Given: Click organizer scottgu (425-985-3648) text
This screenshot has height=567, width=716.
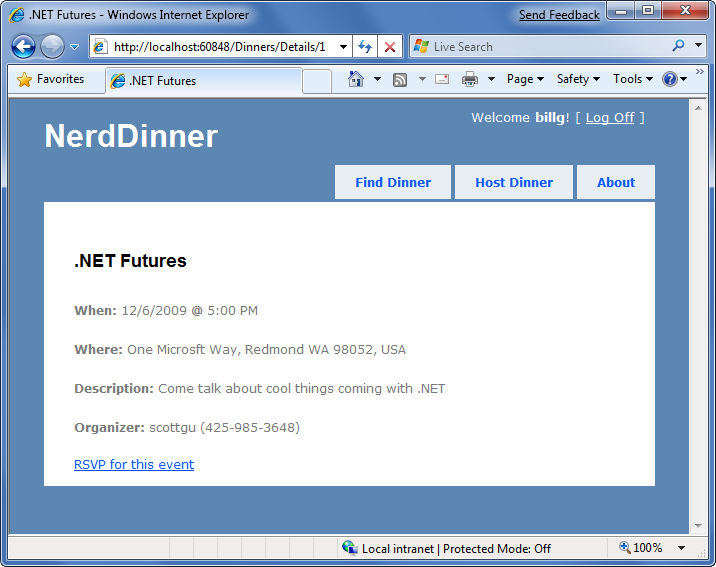Looking at the screenshot, I should [x=224, y=428].
